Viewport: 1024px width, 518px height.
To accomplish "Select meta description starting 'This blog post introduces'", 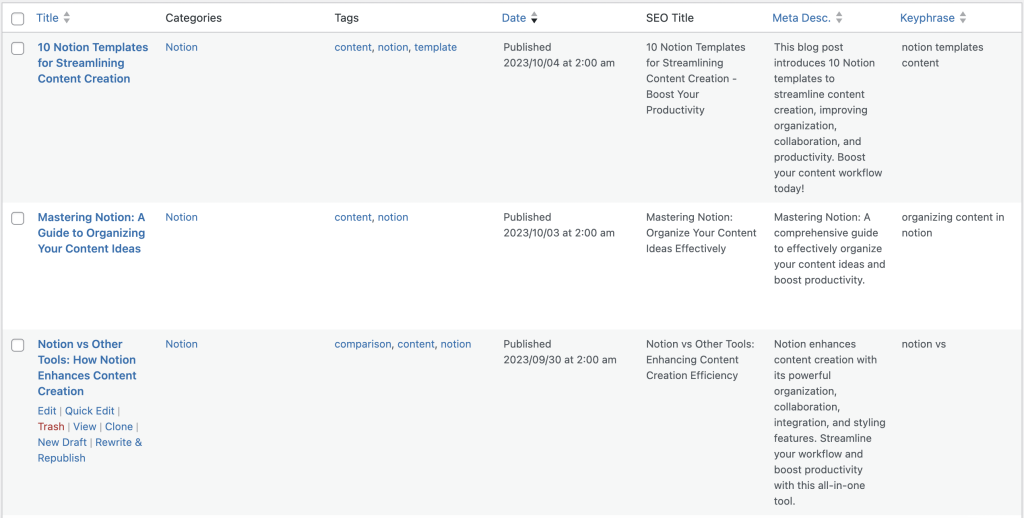I will pos(828,118).
